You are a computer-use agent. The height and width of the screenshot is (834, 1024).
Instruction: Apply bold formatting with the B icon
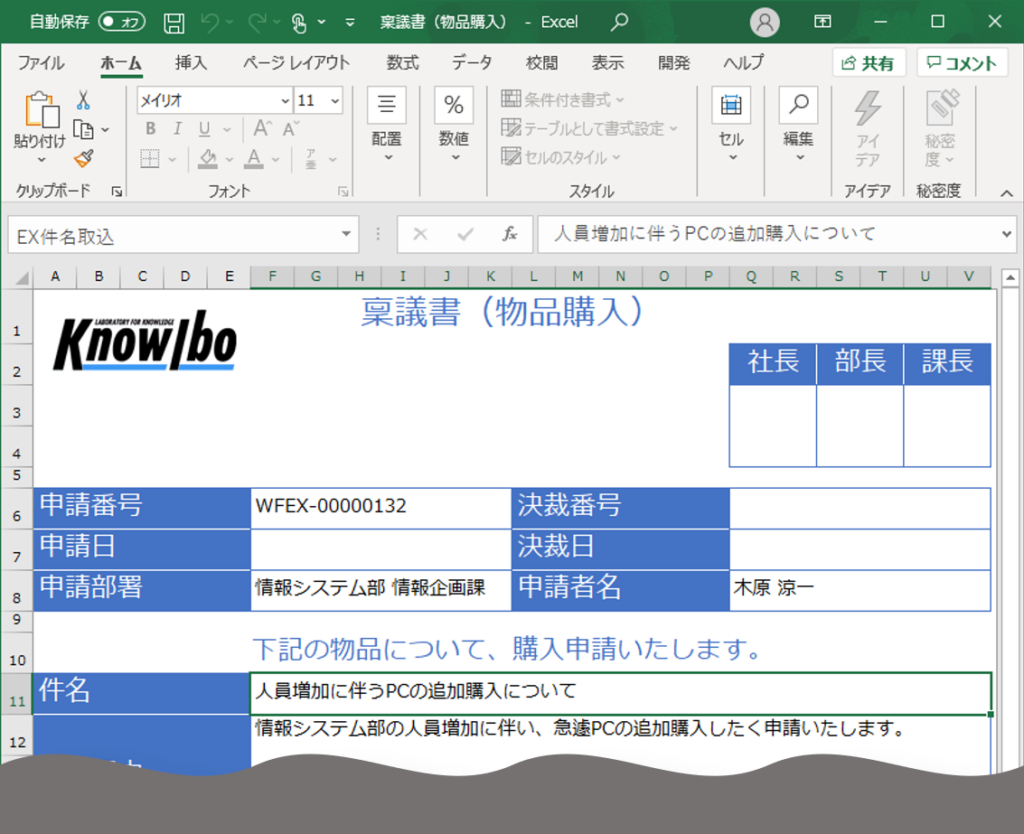pyautogui.click(x=150, y=130)
